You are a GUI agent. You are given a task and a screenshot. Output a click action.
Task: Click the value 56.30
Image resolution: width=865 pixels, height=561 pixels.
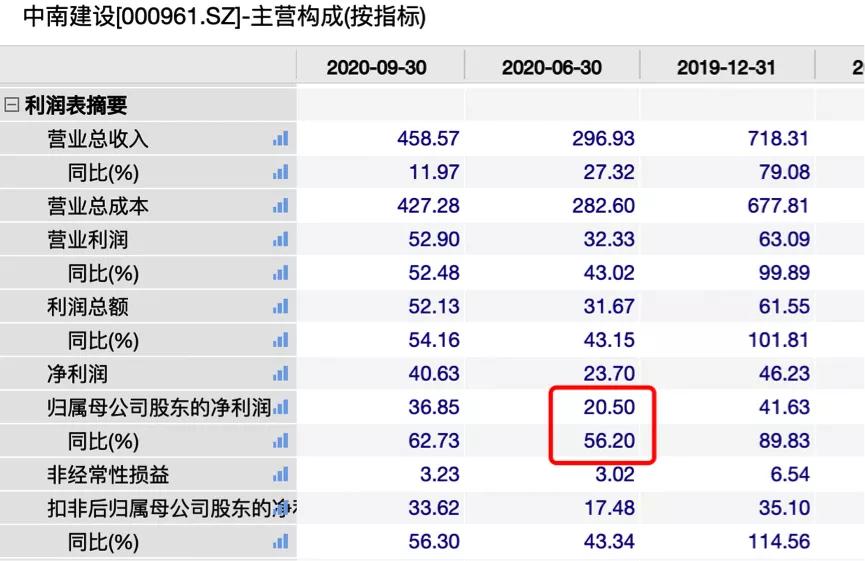coord(434,542)
